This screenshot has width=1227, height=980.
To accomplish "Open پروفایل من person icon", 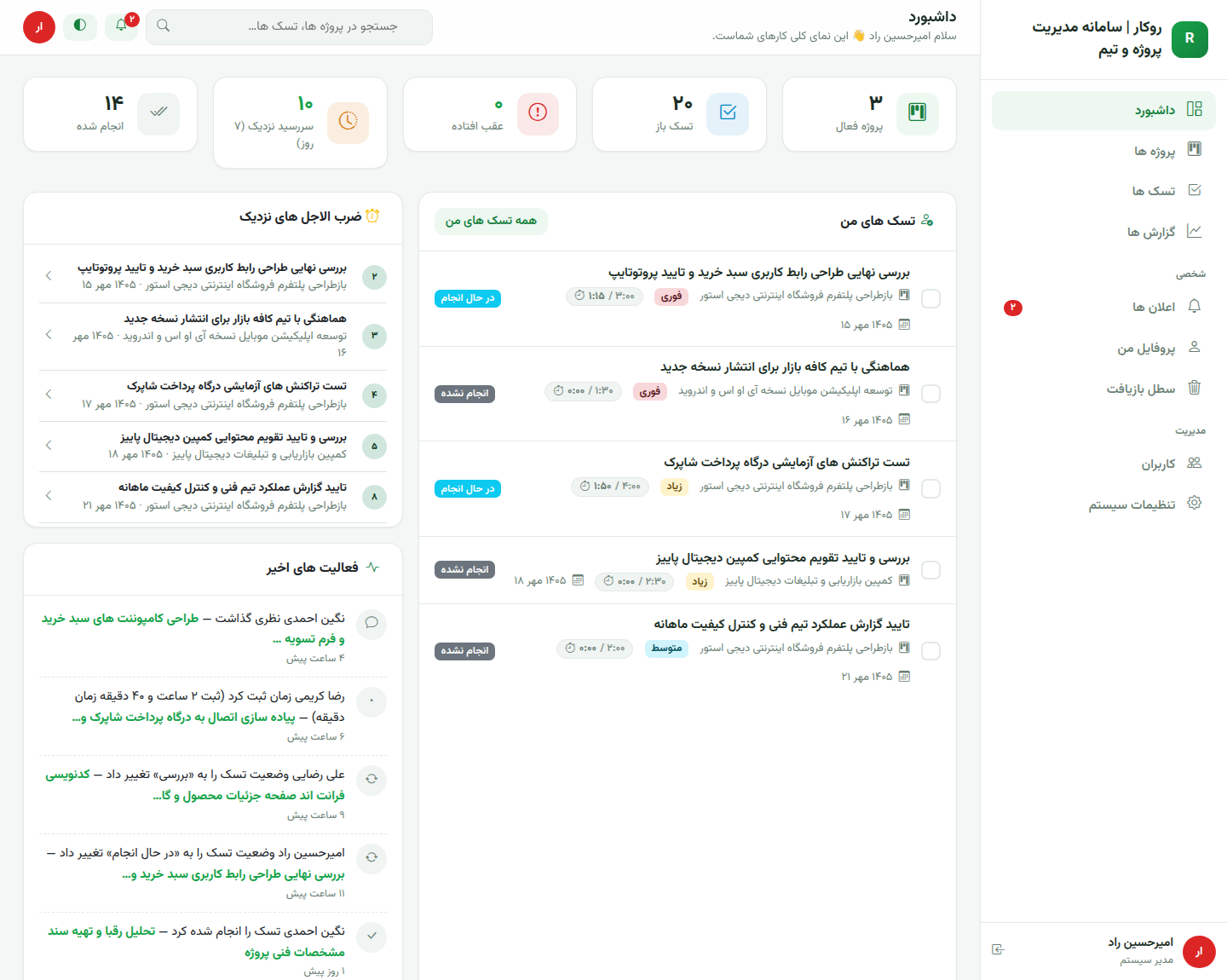I will [x=1195, y=347].
